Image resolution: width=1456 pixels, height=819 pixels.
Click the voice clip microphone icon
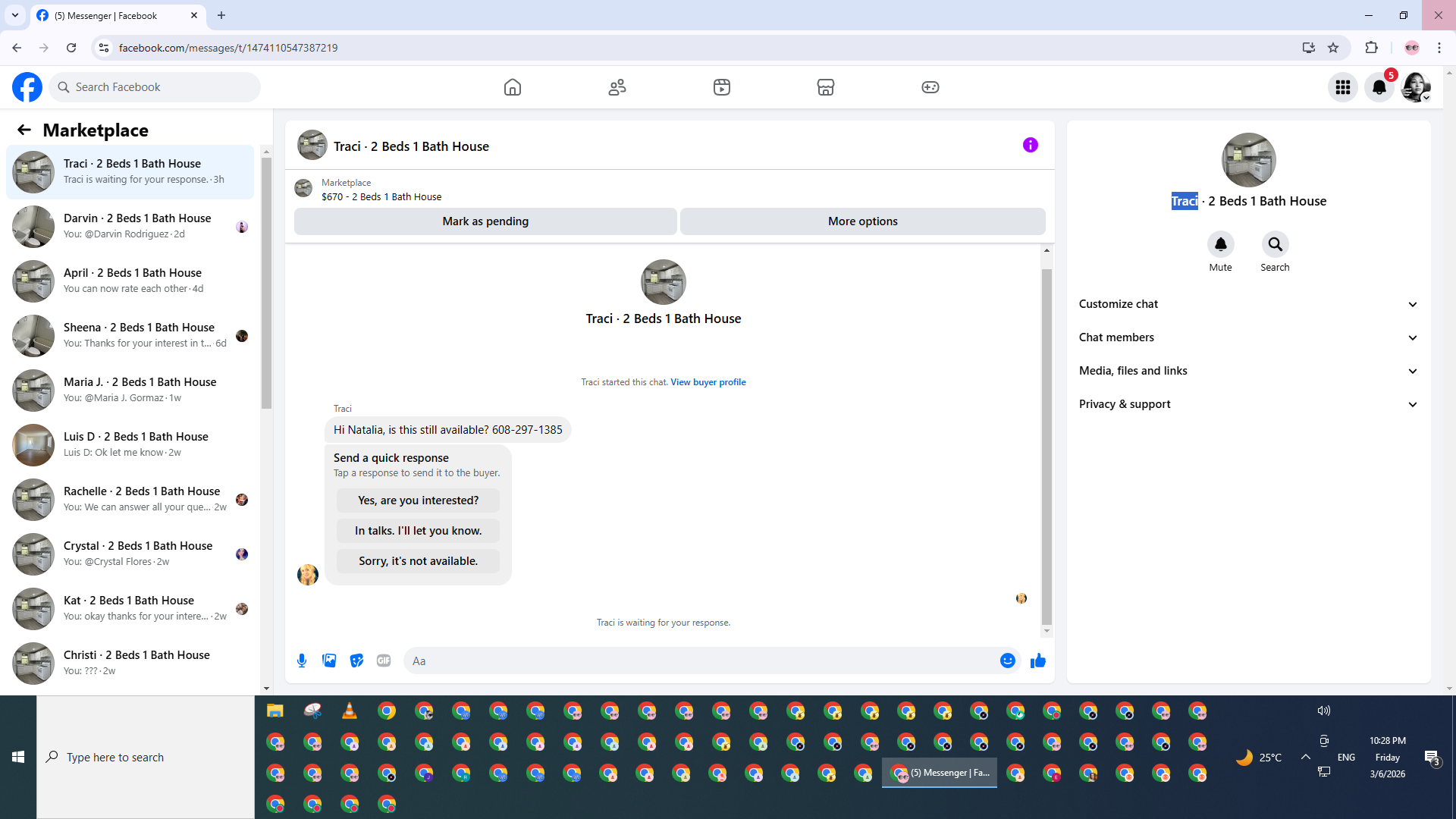[302, 661]
